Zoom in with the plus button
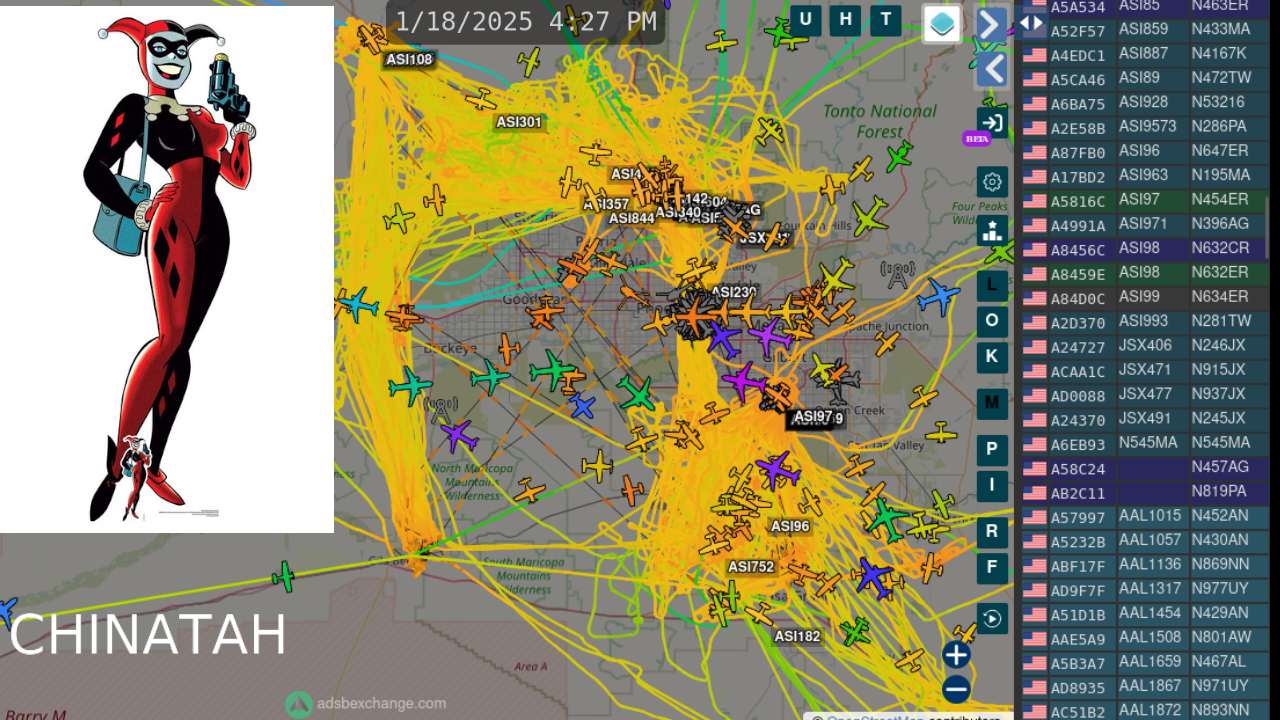Screen dimensions: 1280x720 (x=957, y=655)
